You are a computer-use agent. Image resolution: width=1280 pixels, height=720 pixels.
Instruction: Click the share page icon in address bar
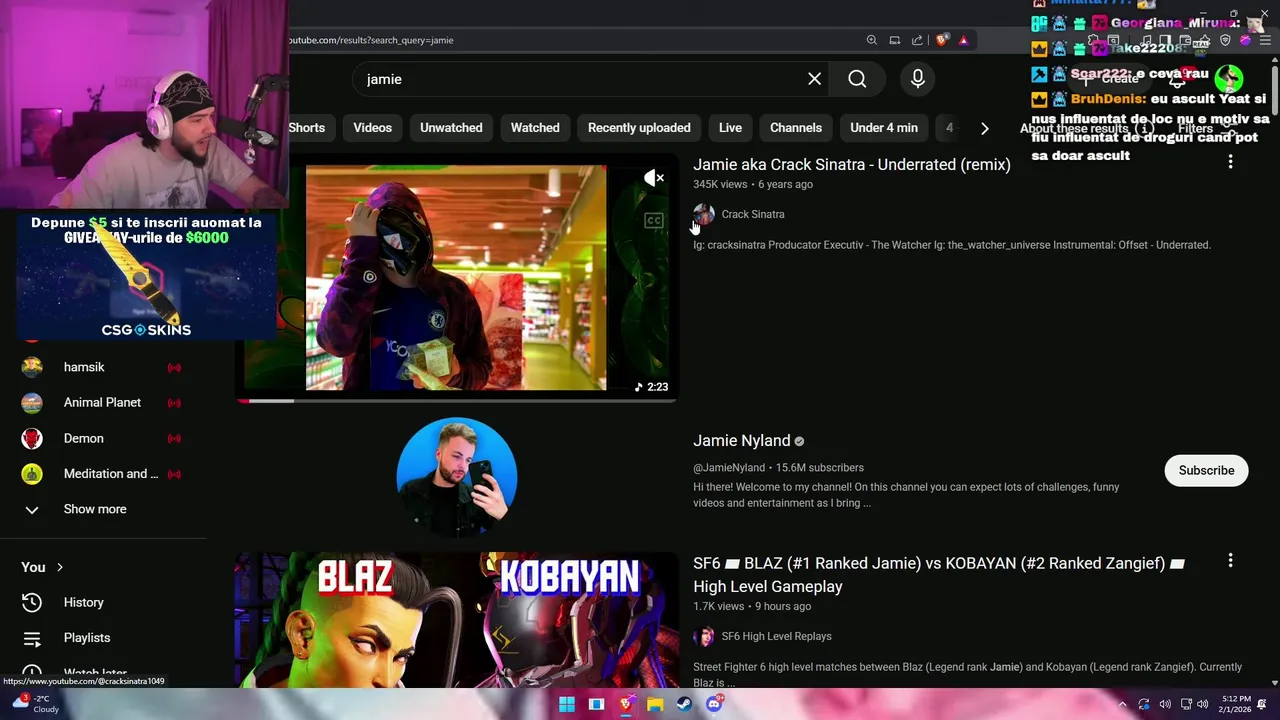(x=917, y=40)
